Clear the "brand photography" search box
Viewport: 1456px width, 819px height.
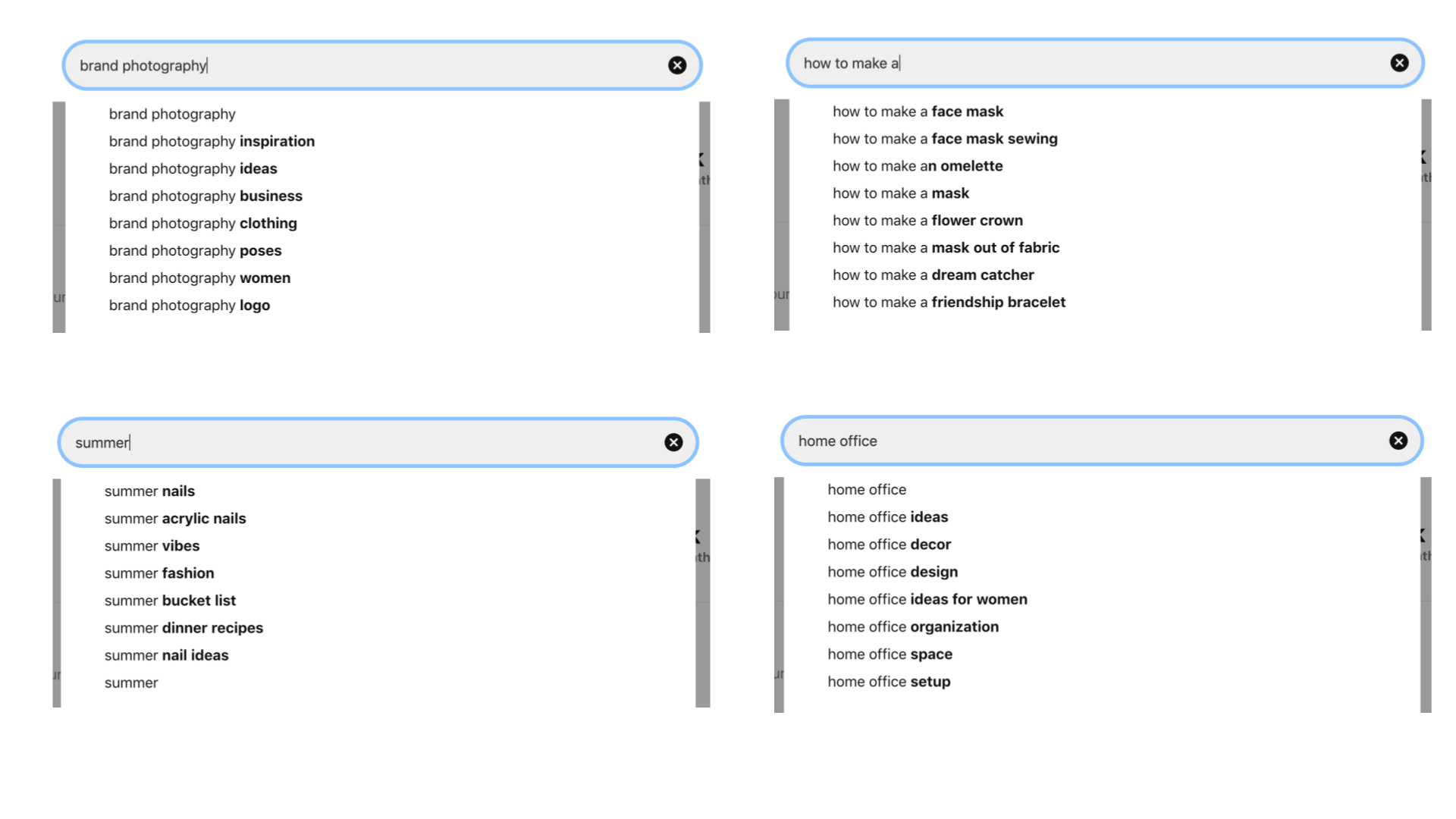click(x=677, y=65)
